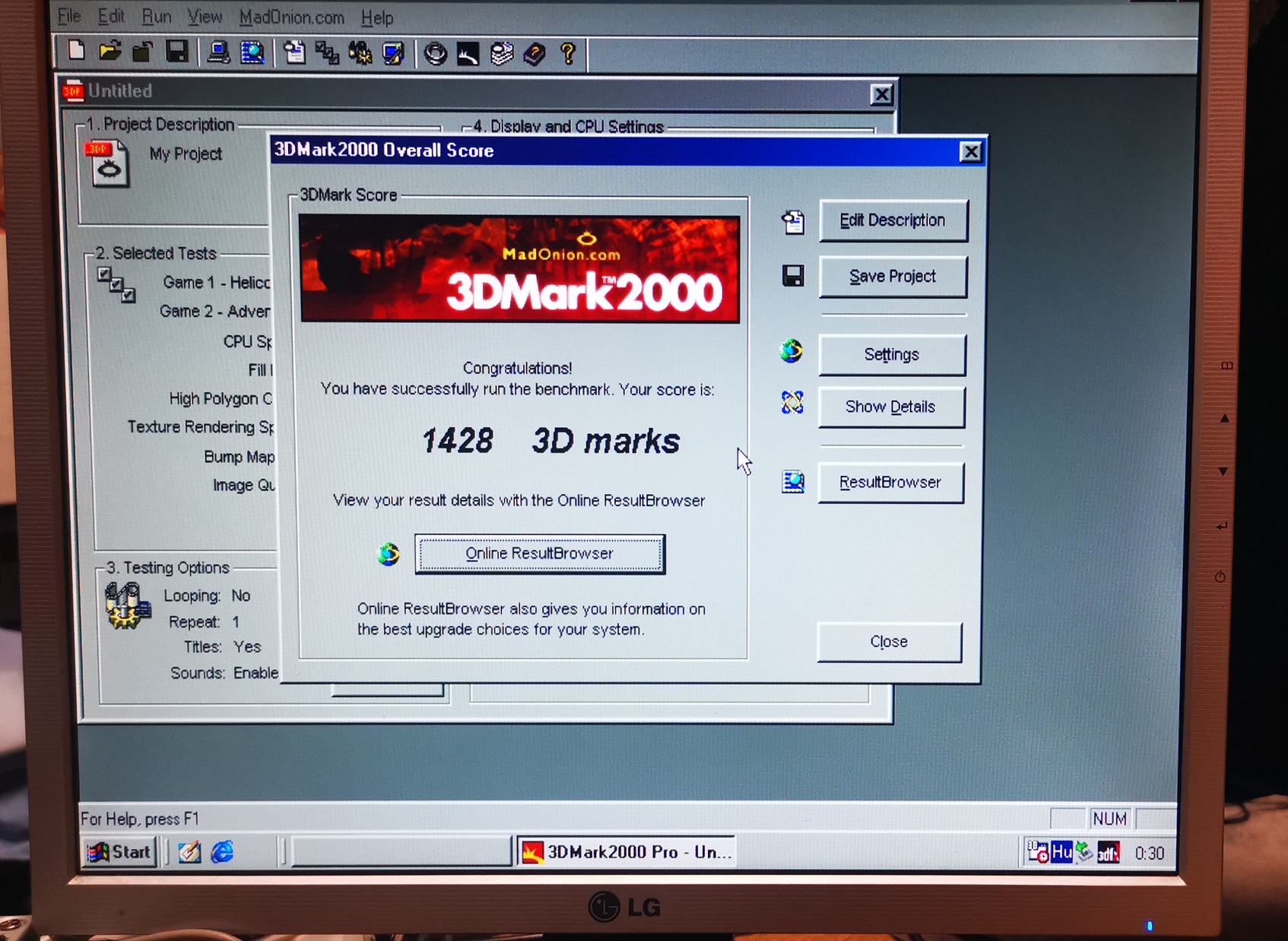This screenshot has height=941, width=1288.
Task: Click the Close button in score dialog
Action: [889, 642]
